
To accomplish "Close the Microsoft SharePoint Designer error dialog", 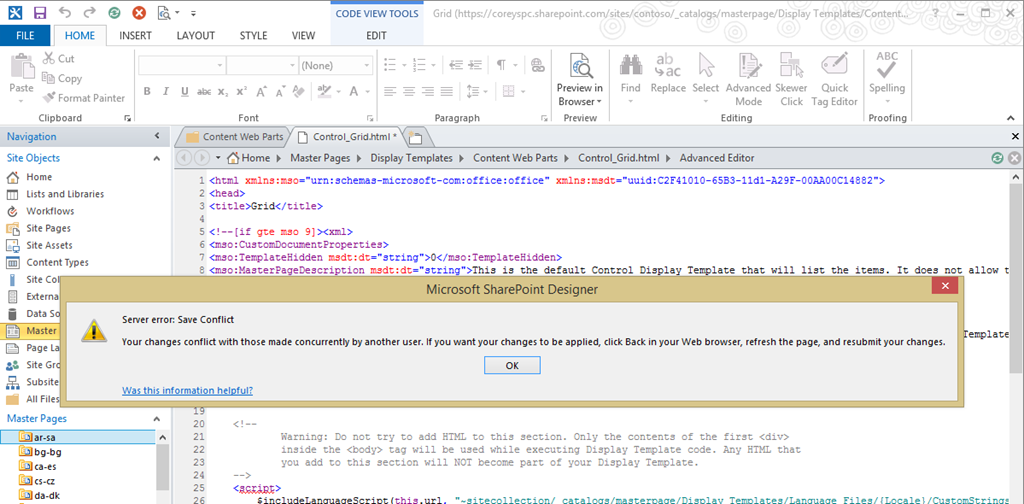I will 945,285.
